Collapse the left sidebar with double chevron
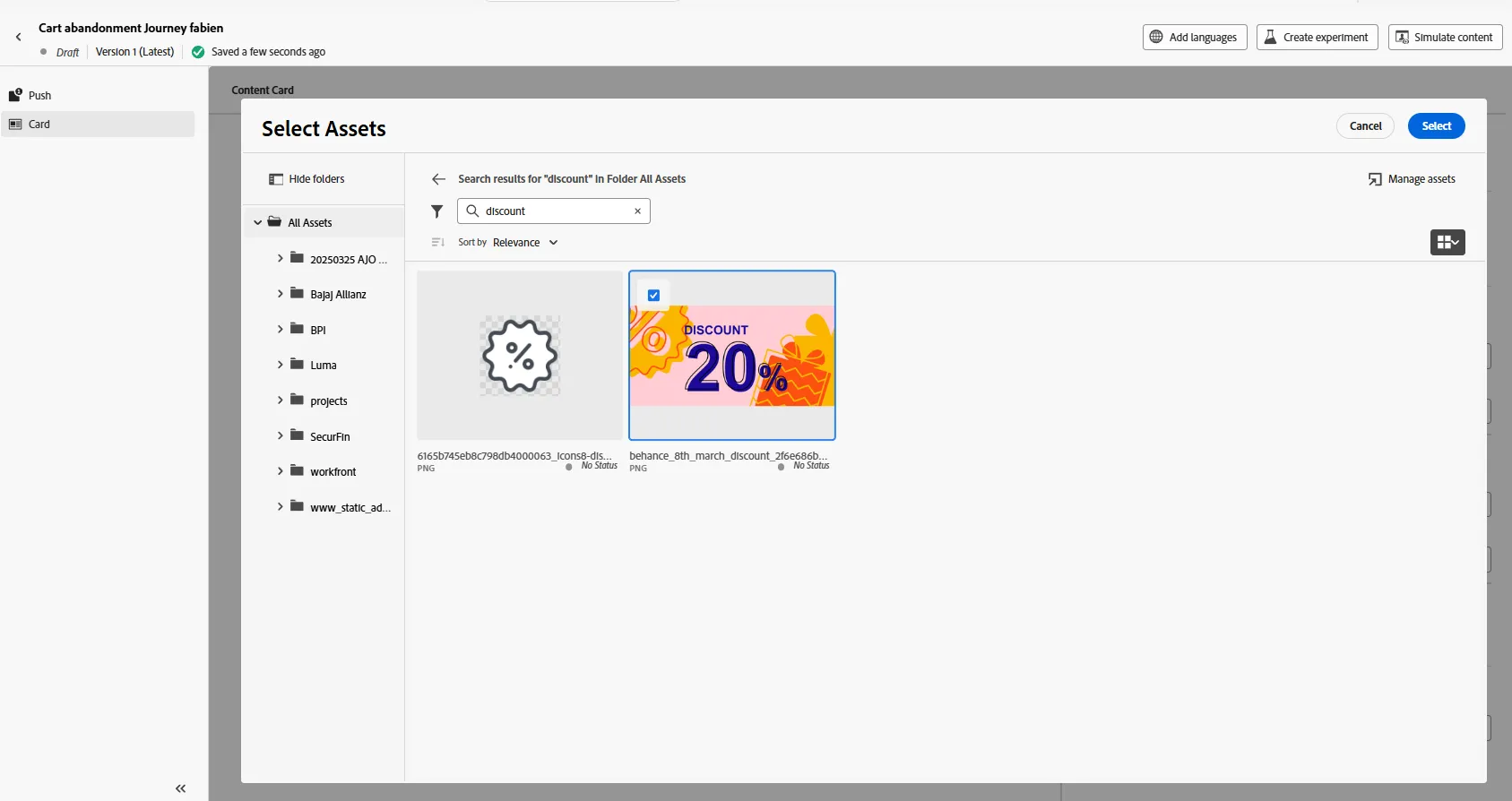This screenshot has height=801, width=1512. (180, 788)
